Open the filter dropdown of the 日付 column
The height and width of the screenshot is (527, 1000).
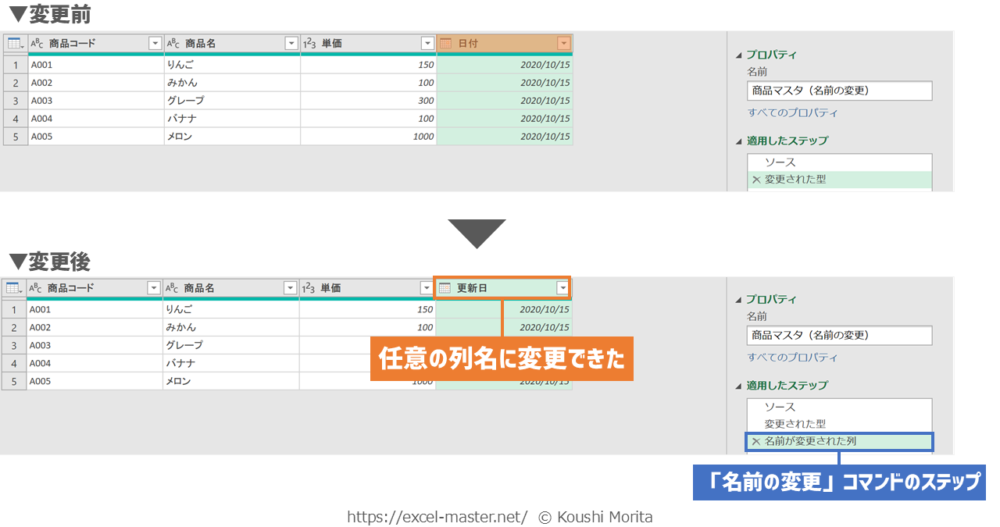[564, 43]
